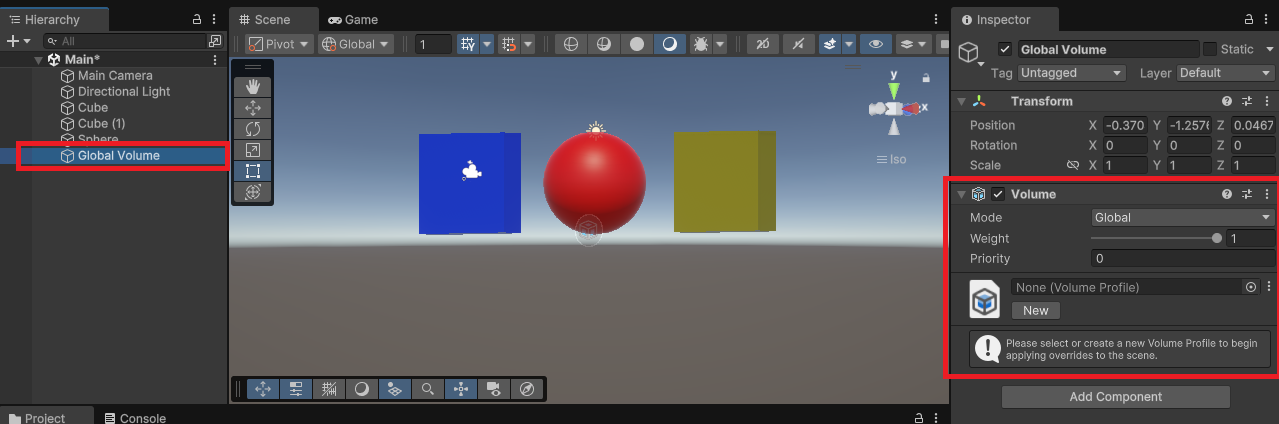The image size is (1279, 424).
Task: Open the grid snapping dropdown arrow
Action: [x=487, y=44]
